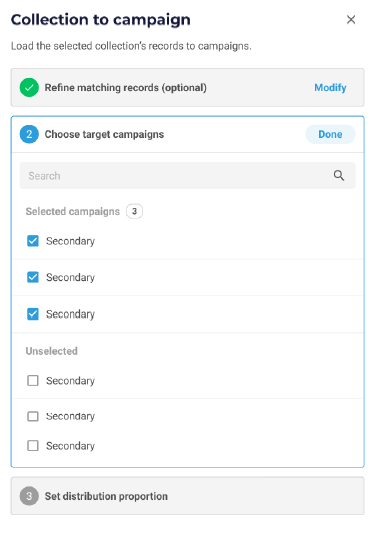Focus the campaign Search field
The width and height of the screenshot is (377, 534).
(187, 175)
